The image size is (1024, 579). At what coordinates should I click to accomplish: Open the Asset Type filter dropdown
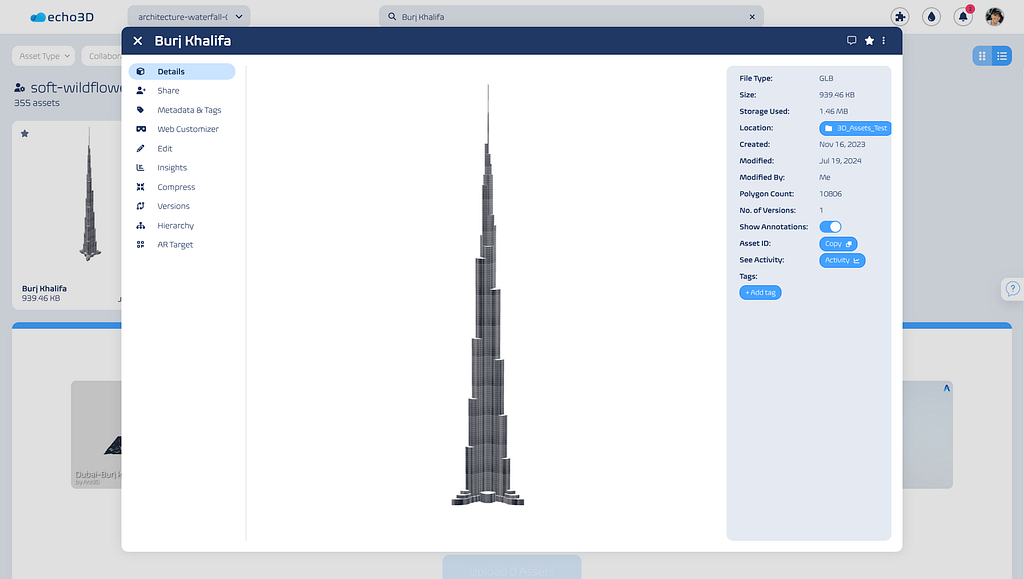point(43,56)
